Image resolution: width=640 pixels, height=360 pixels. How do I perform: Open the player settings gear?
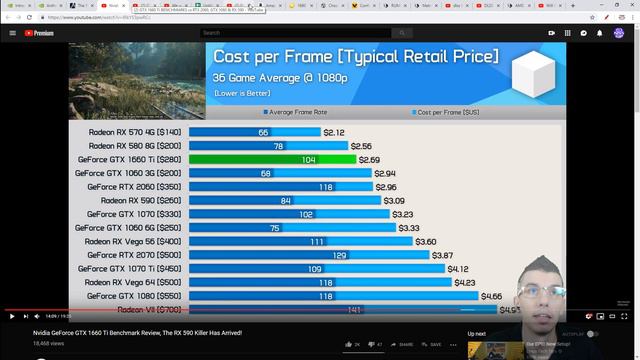[588, 316]
